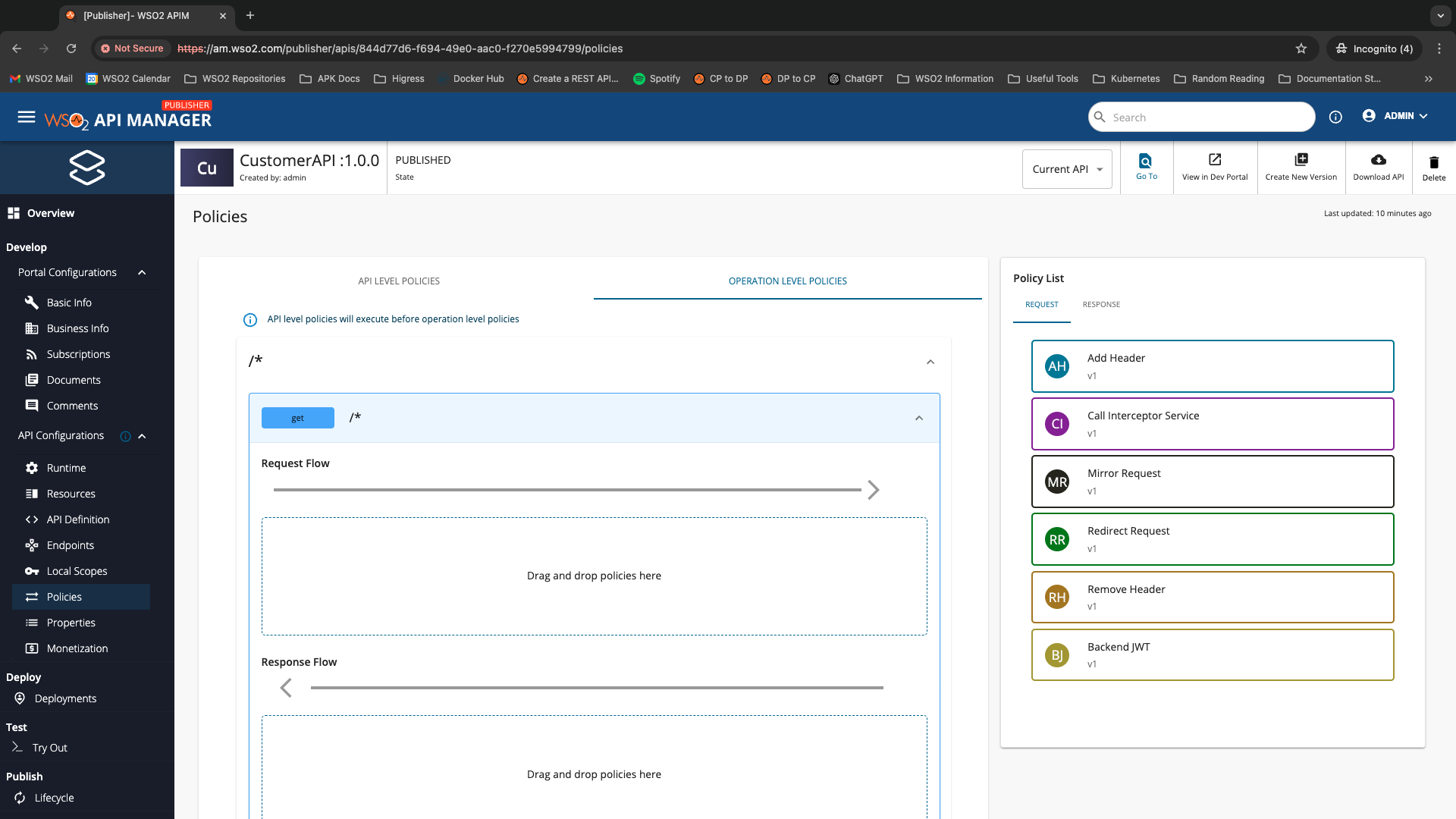The height and width of the screenshot is (819, 1456).
Task: Click the info icon beside search
Action: (x=1335, y=117)
